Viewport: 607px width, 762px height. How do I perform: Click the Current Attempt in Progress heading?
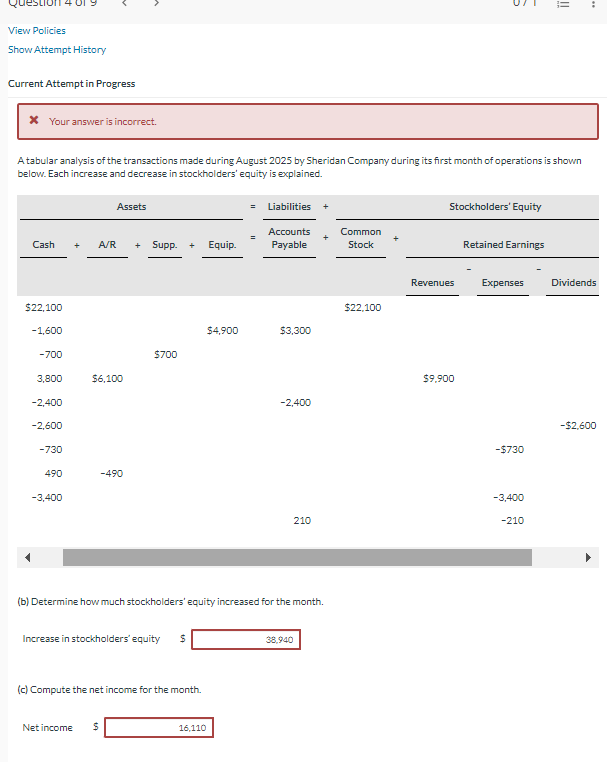[71, 84]
